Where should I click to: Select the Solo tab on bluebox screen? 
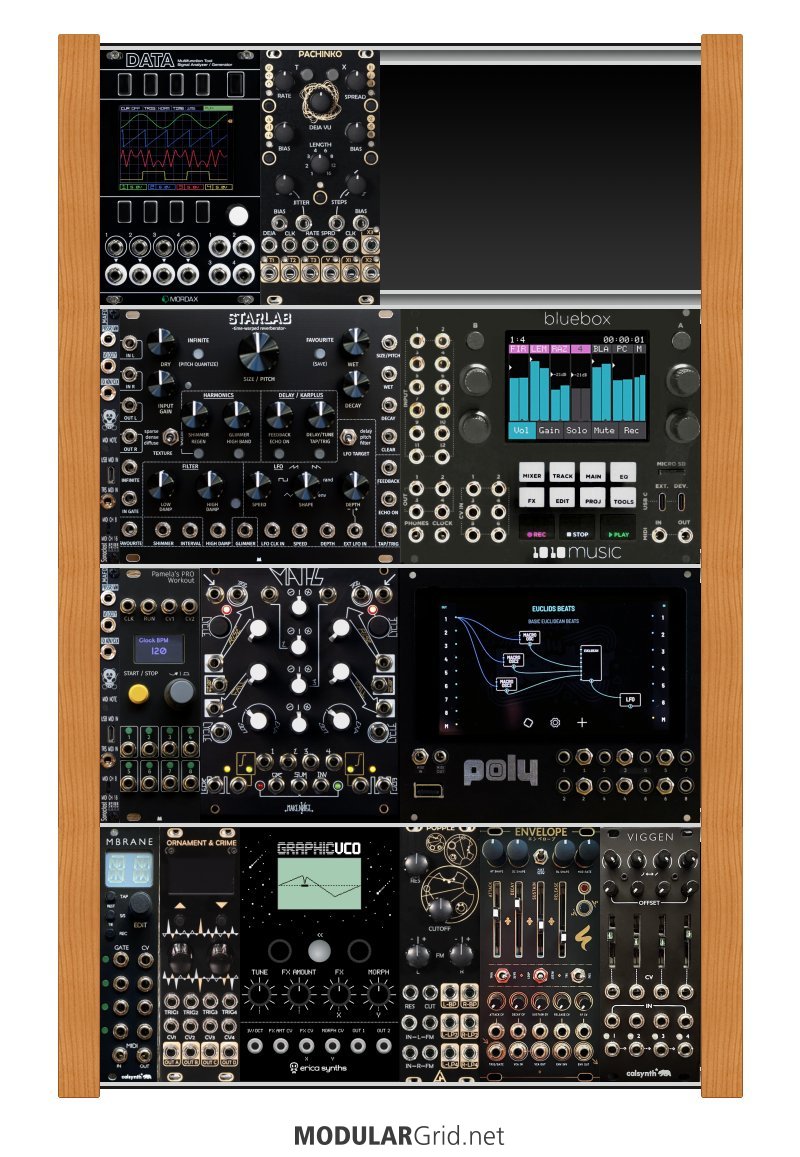(x=576, y=430)
